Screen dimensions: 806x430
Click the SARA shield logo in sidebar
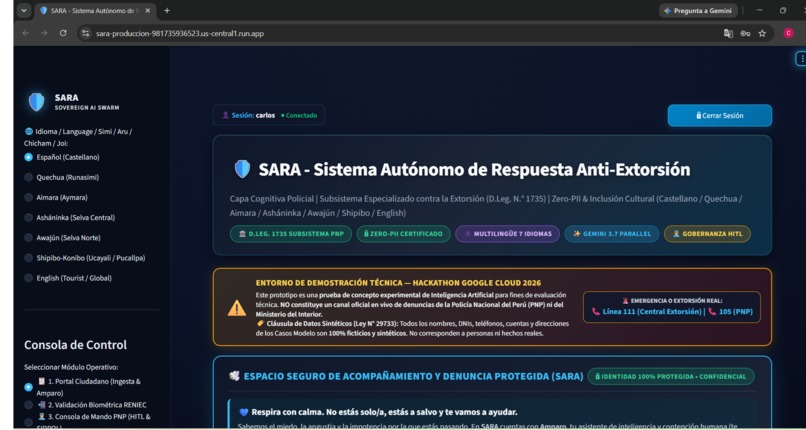point(36,102)
